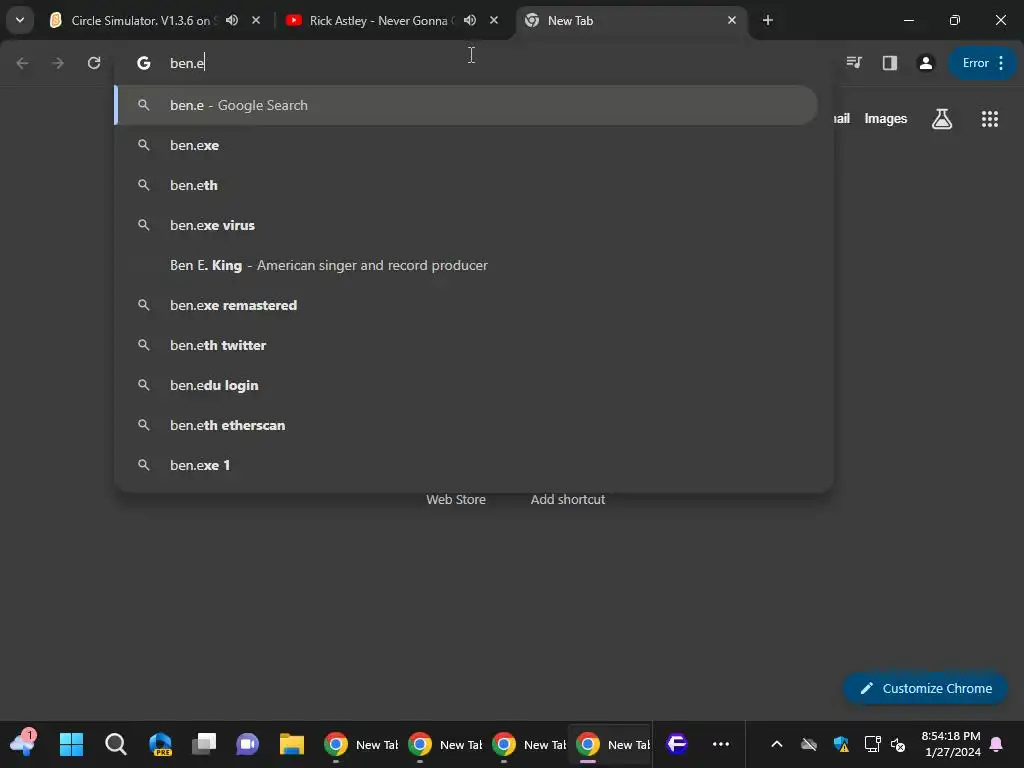This screenshot has height=768, width=1024.
Task: Open the Chrome profile avatar
Action: 925,63
